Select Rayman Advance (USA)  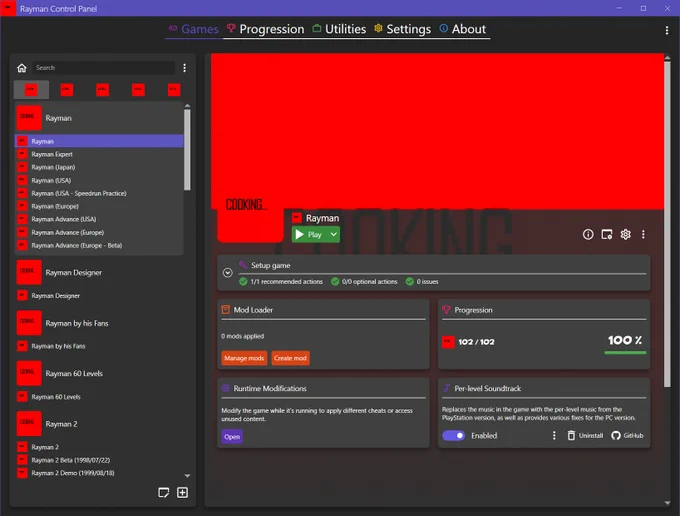click(99, 219)
